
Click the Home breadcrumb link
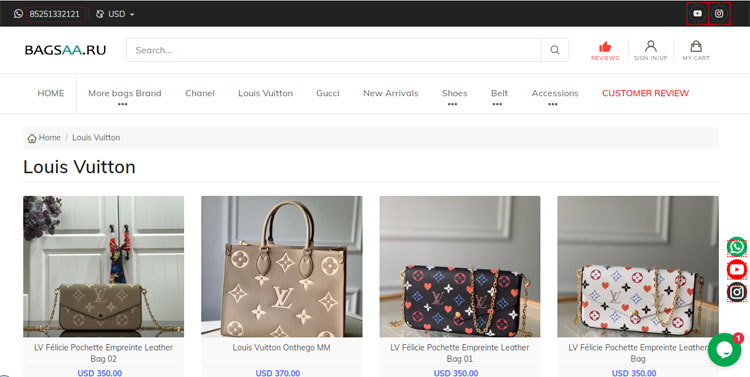[x=50, y=137]
